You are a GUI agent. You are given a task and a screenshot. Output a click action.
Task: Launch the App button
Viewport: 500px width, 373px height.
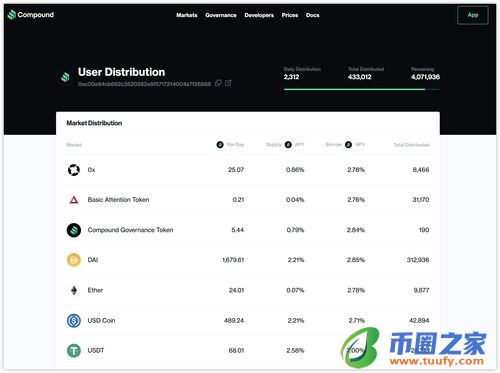pyautogui.click(x=473, y=15)
